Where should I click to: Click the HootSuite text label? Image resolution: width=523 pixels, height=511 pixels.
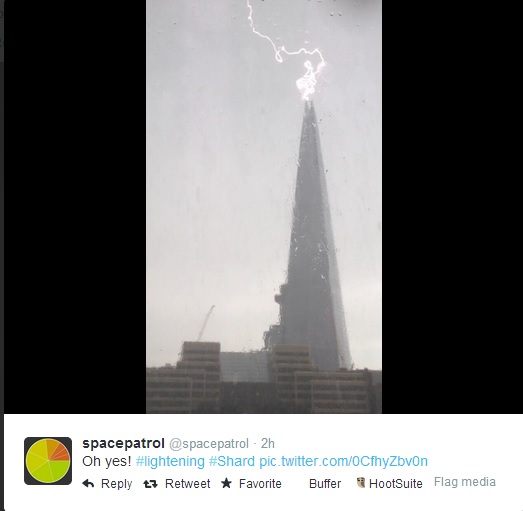(396, 484)
